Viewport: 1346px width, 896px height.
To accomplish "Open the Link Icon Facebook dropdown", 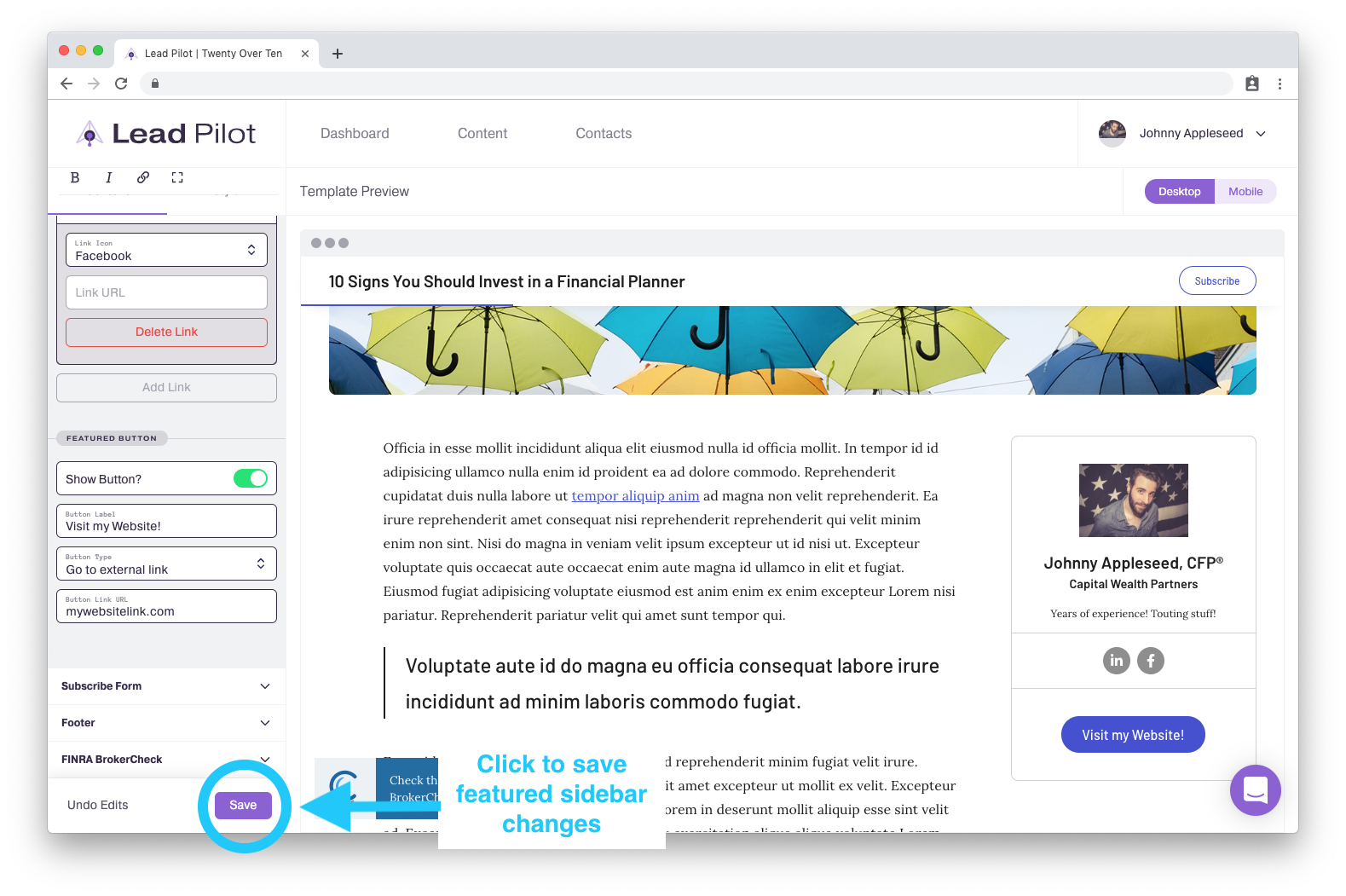I will 166,250.
